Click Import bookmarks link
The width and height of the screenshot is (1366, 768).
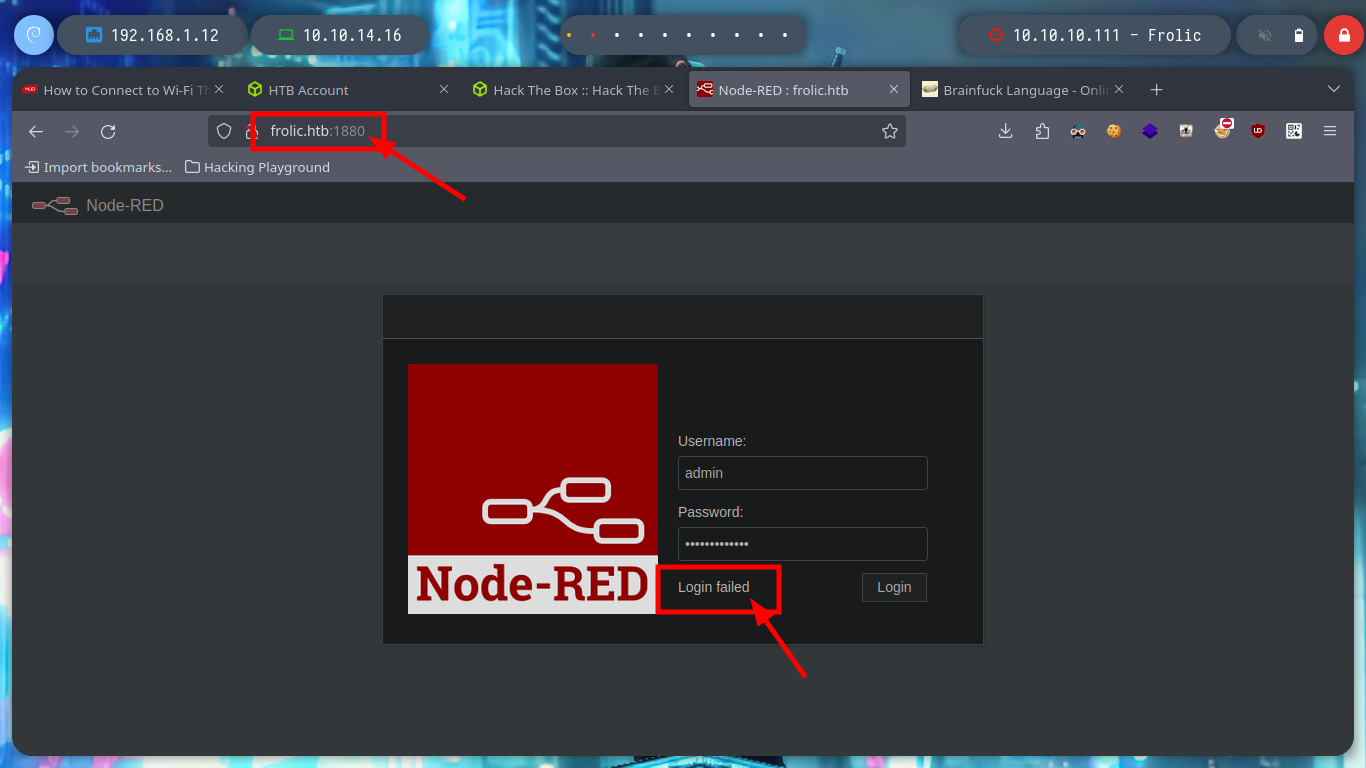(x=98, y=167)
